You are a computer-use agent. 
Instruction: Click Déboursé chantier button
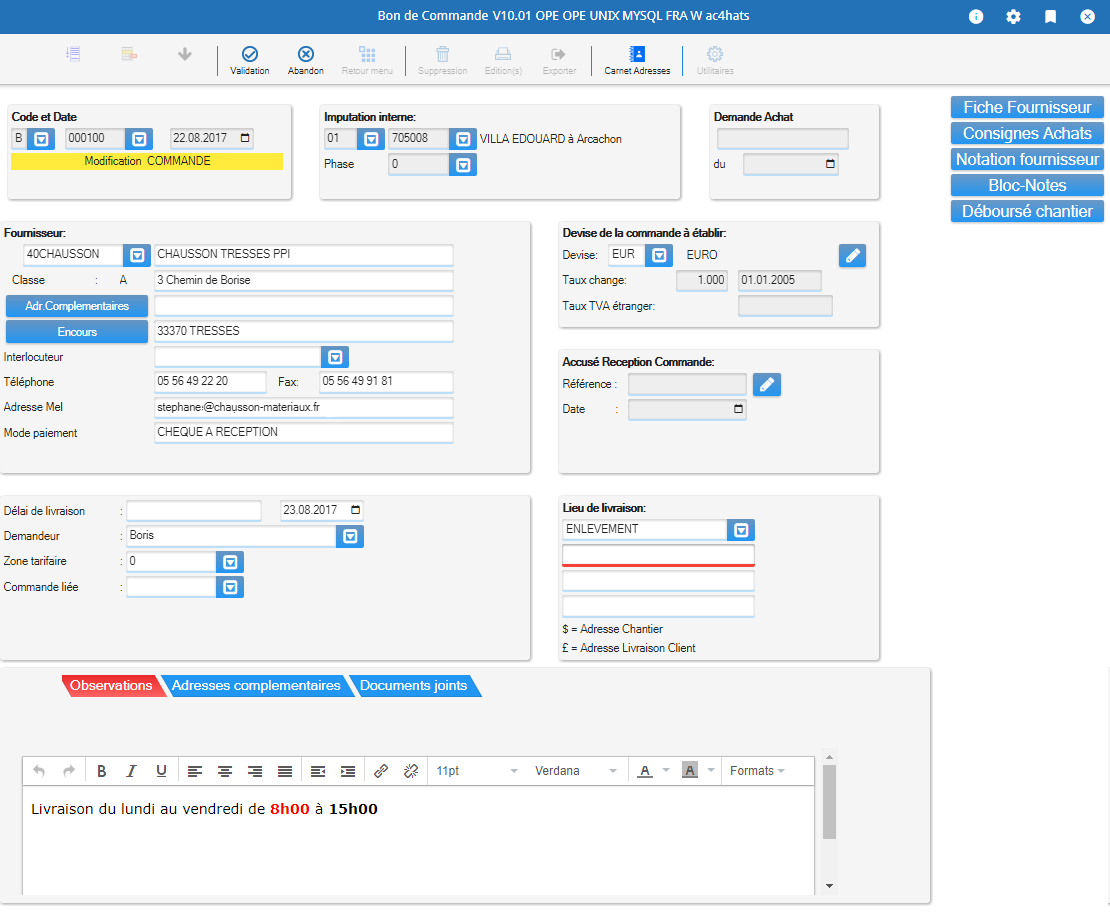click(1026, 212)
